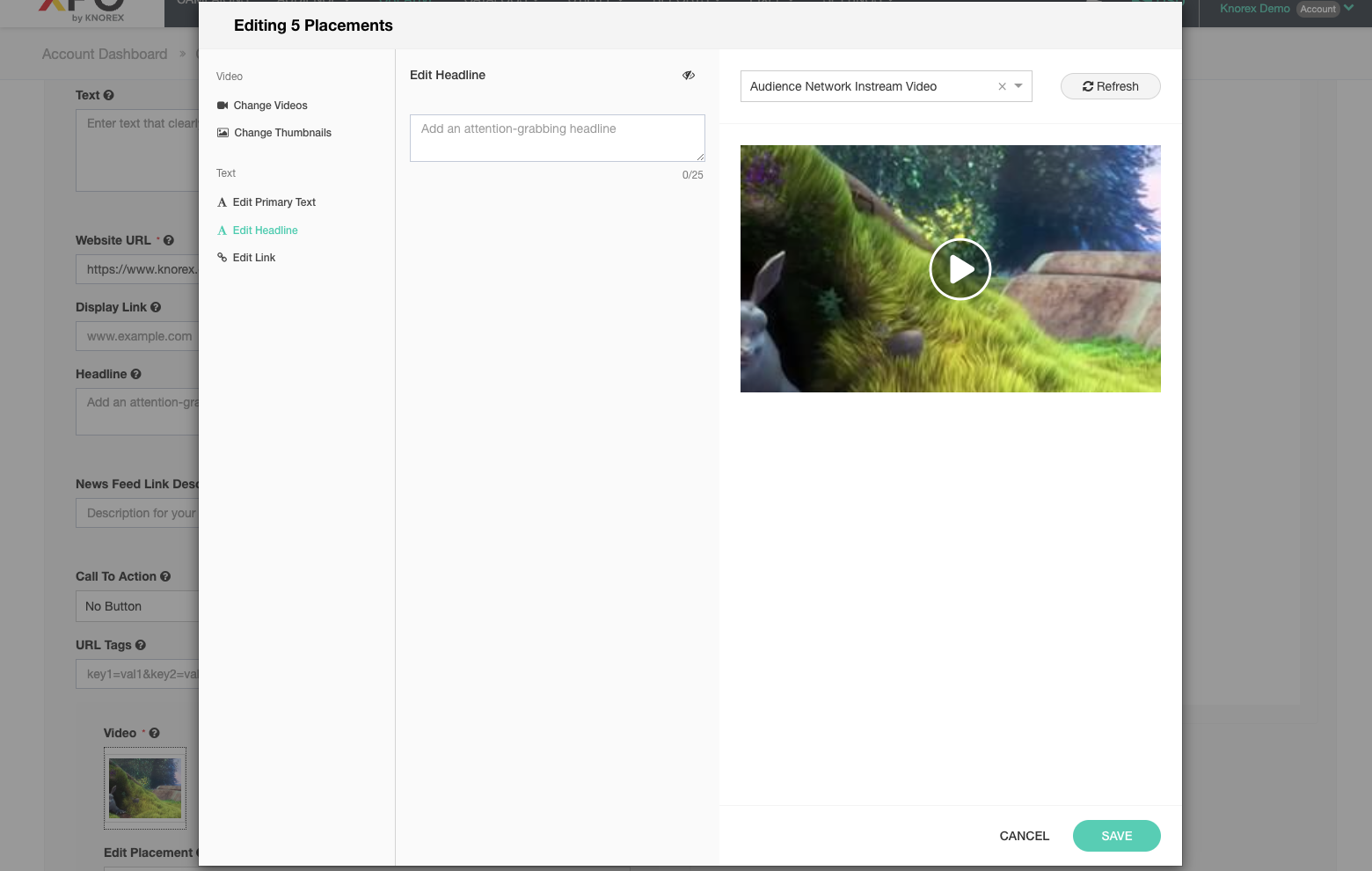Open the Call To Action No Button dropdown
The height and width of the screenshot is (871, 1372).
[x=136, y=606]
